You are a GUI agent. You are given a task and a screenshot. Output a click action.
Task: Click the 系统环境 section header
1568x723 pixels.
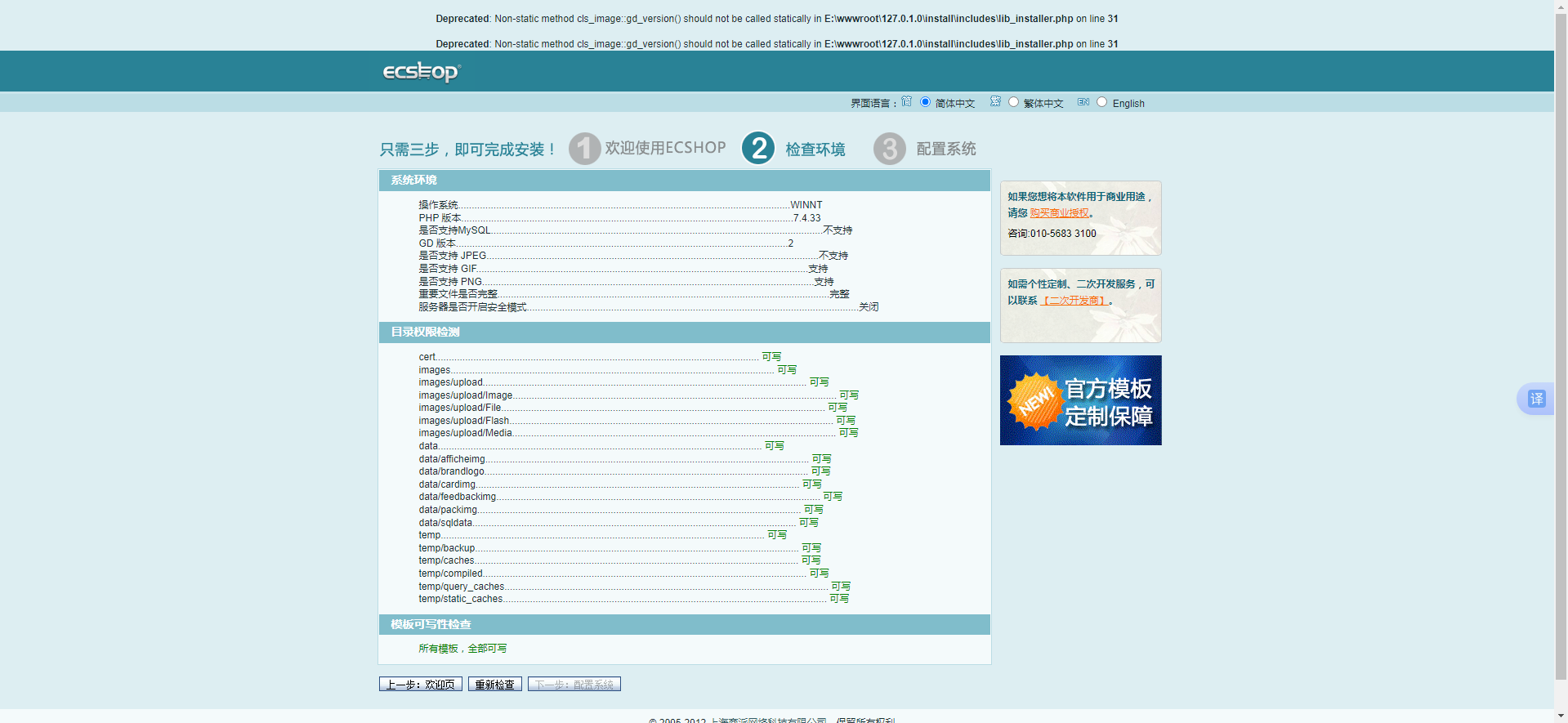pos(685,181)
